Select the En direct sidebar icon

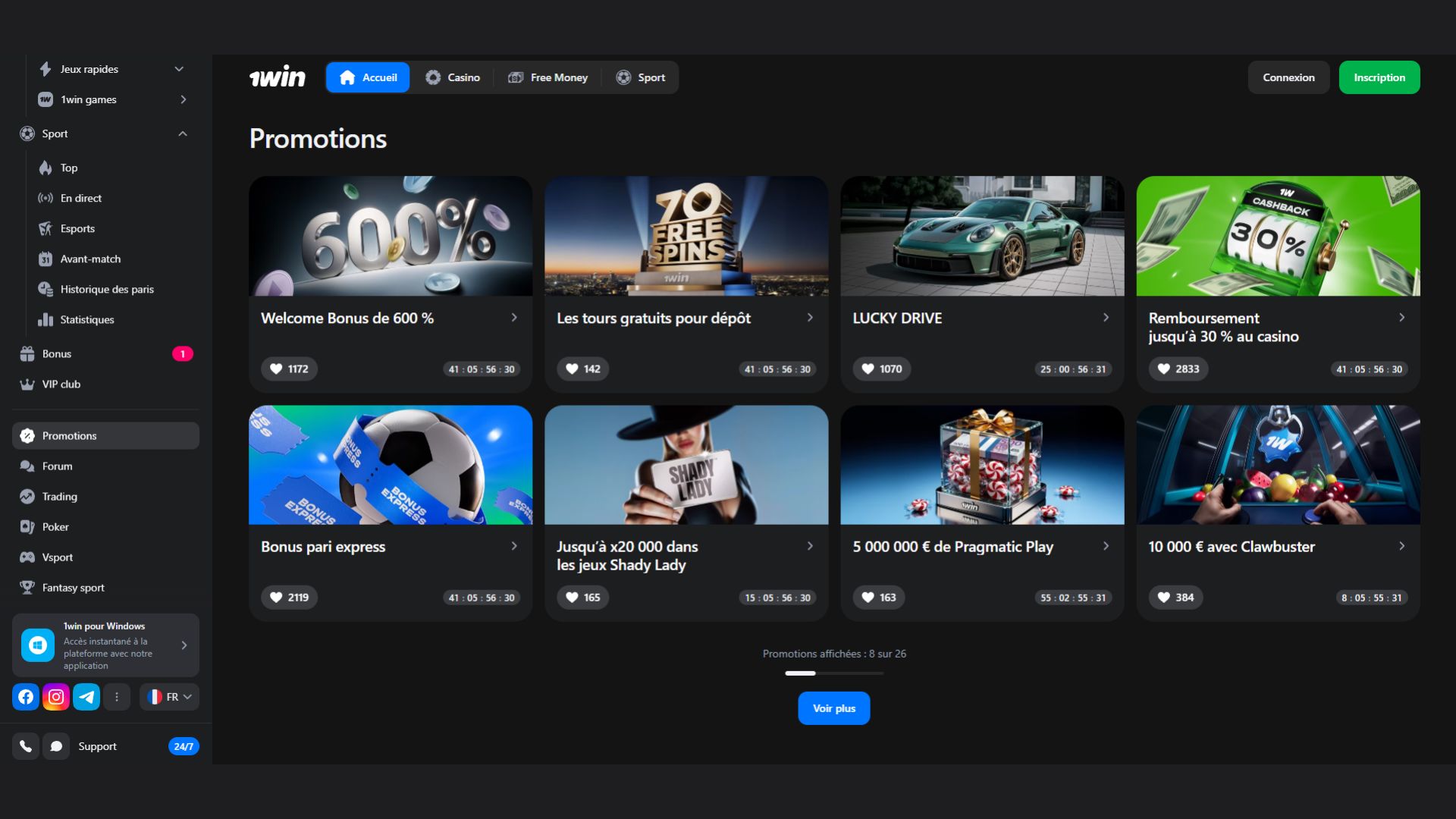45,198
